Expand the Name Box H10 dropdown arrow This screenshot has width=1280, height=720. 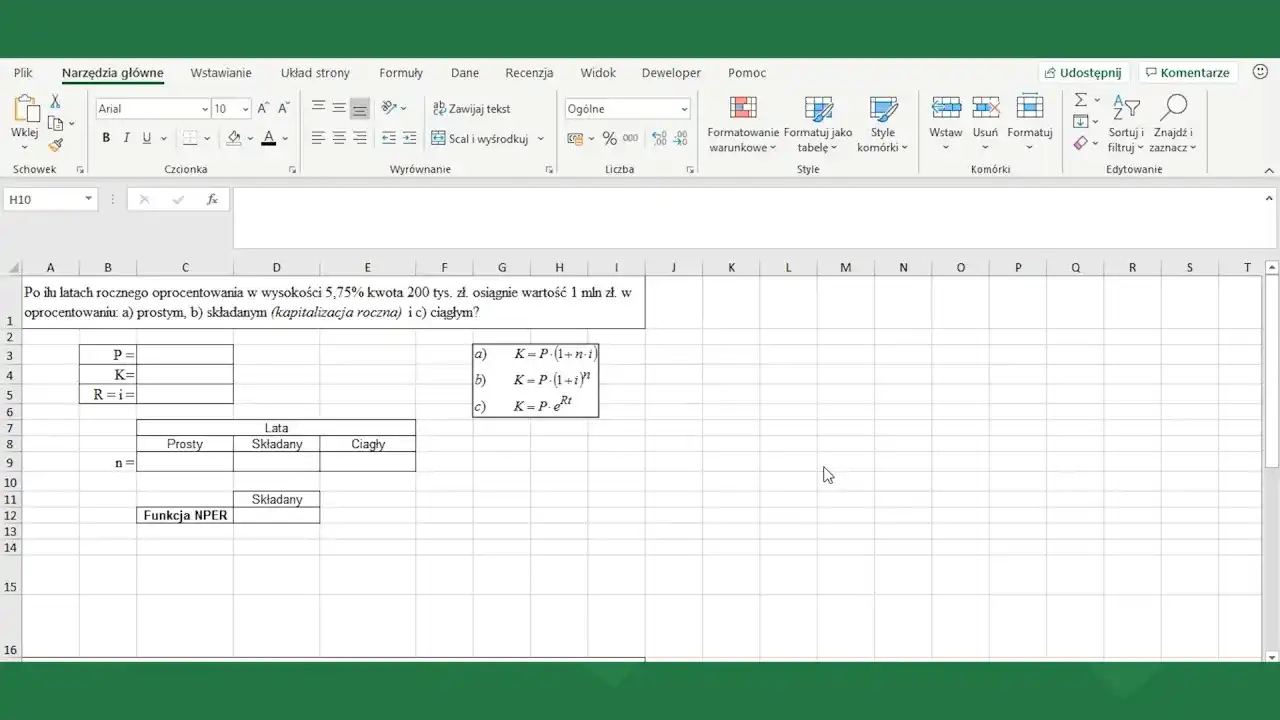click(88, 199)
